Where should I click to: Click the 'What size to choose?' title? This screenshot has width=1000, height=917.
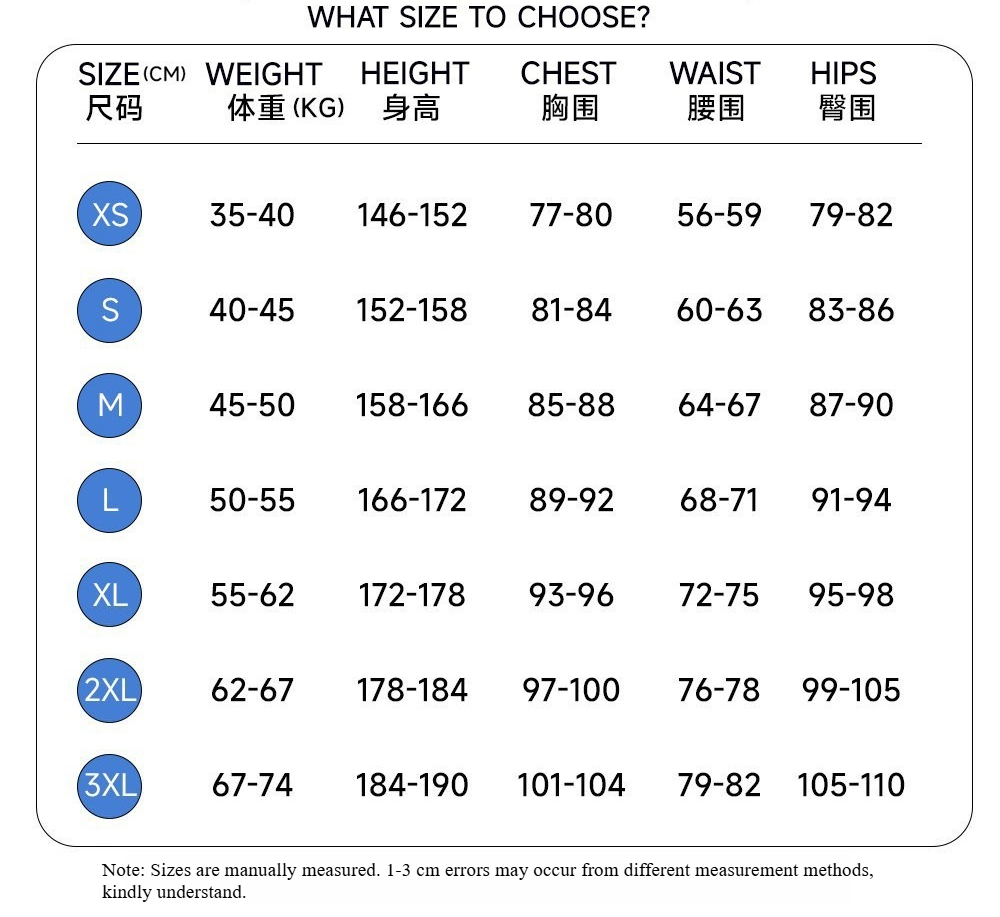478,17
